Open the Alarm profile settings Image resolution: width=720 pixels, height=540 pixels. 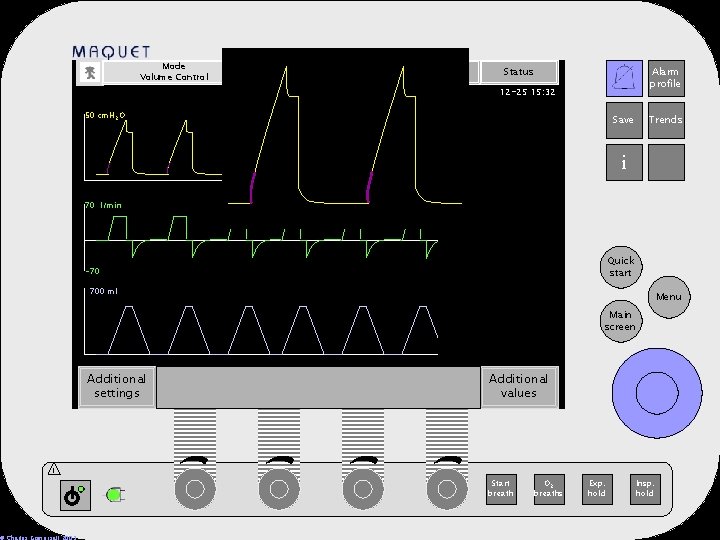pos(666,78)
